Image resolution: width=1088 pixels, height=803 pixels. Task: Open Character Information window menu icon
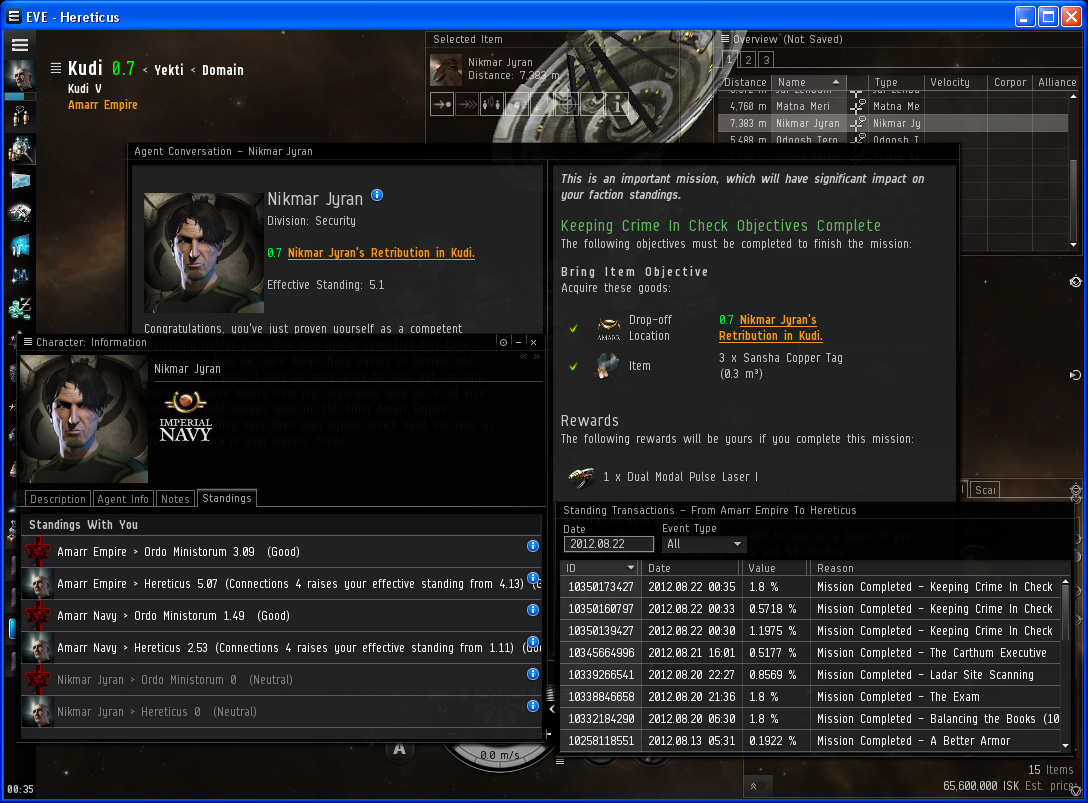pyautogui.click(x=28, y=342)
